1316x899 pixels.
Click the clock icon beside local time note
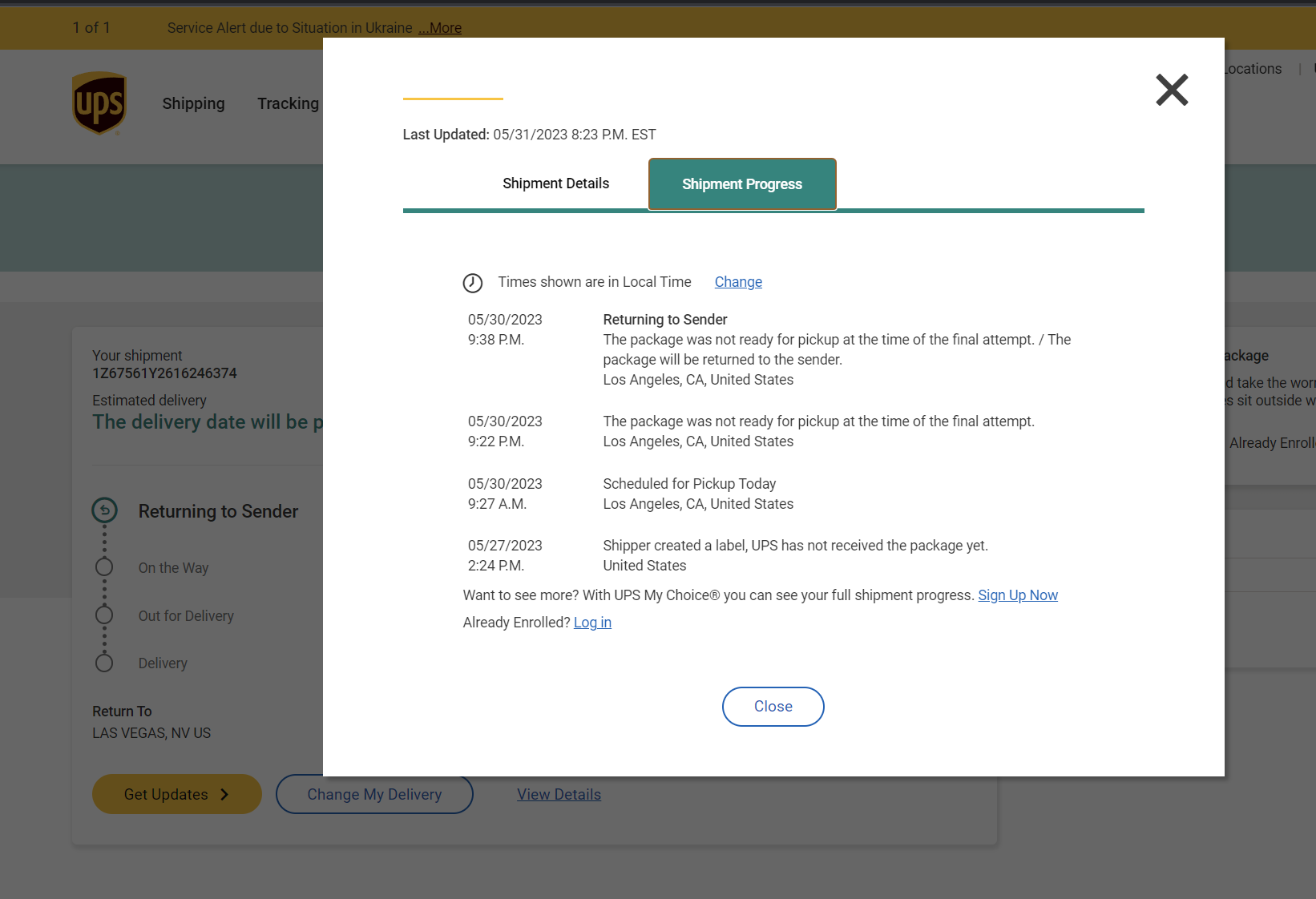(x=473, y=282)
